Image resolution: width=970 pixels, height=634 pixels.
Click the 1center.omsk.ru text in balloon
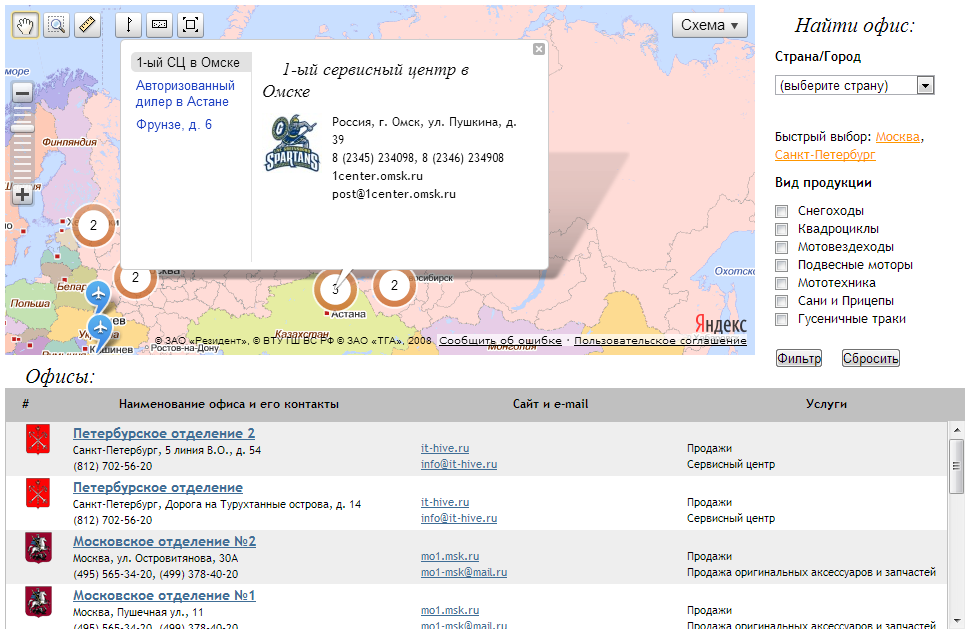pos(377,176)
